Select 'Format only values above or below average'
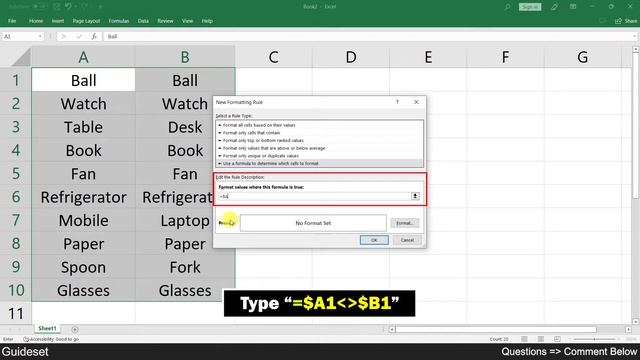 (x=319, y=148)
